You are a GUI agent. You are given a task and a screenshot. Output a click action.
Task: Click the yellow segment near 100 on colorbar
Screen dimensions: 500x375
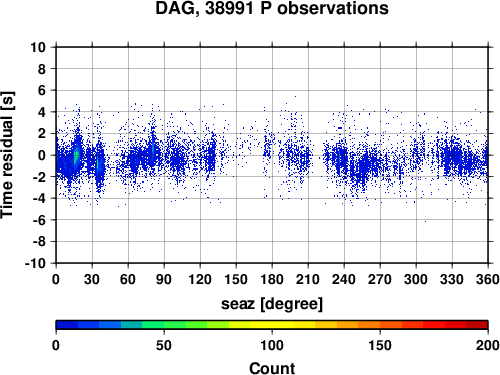point(272,325)
